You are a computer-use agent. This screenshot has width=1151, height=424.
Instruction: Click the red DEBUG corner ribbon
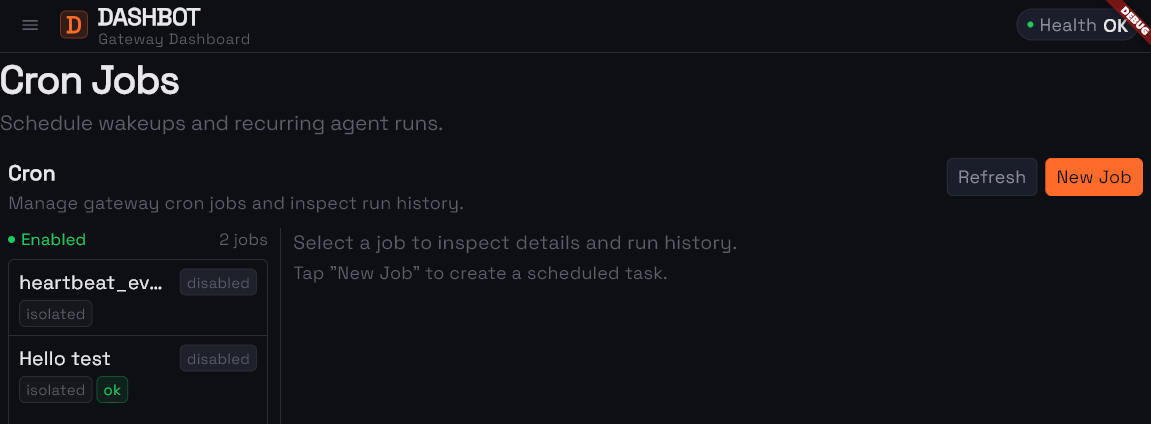(1134, 16)
